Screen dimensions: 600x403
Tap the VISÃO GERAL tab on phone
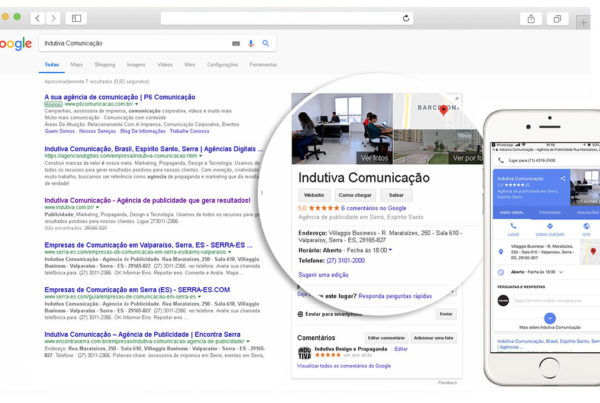click(512, 212)
